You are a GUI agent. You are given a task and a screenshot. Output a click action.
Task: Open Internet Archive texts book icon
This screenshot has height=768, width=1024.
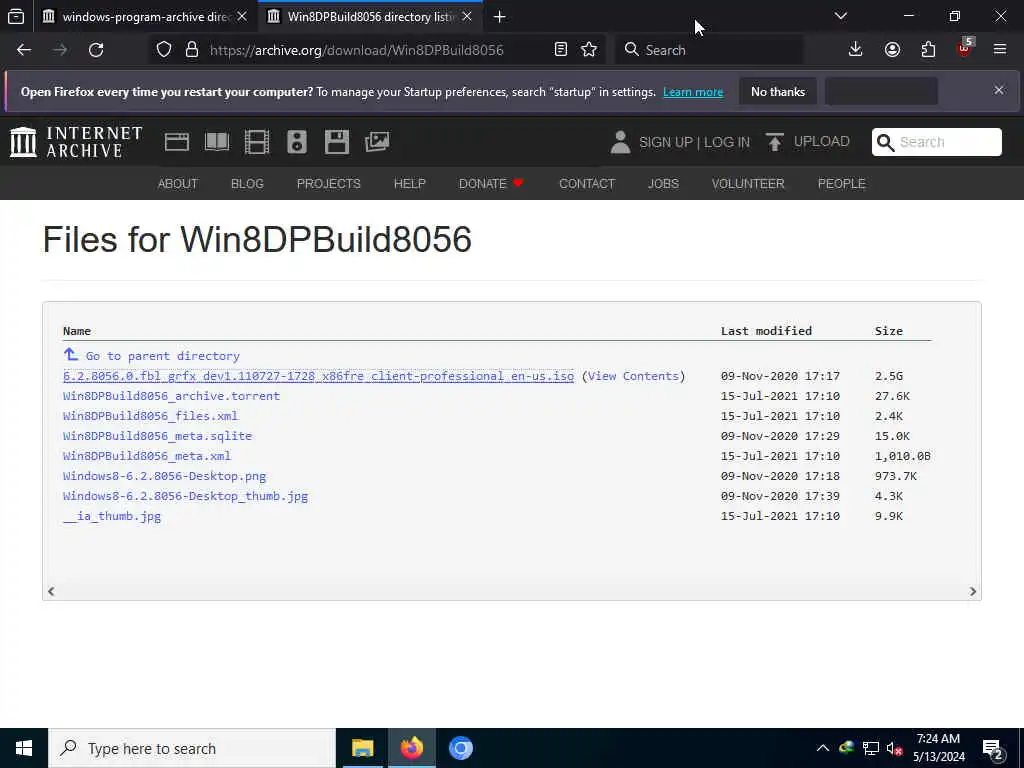(x=217, y=142)
